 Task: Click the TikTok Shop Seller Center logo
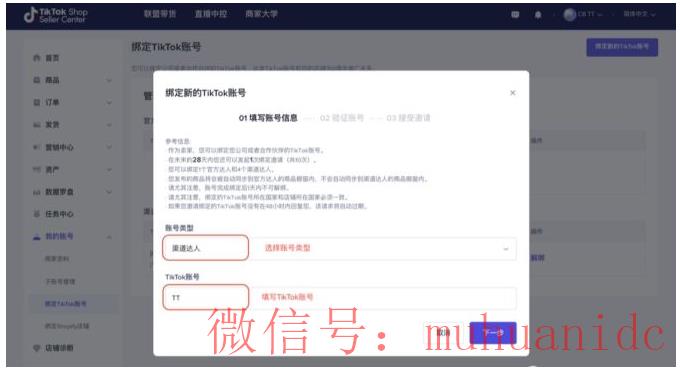pos(56,15)
